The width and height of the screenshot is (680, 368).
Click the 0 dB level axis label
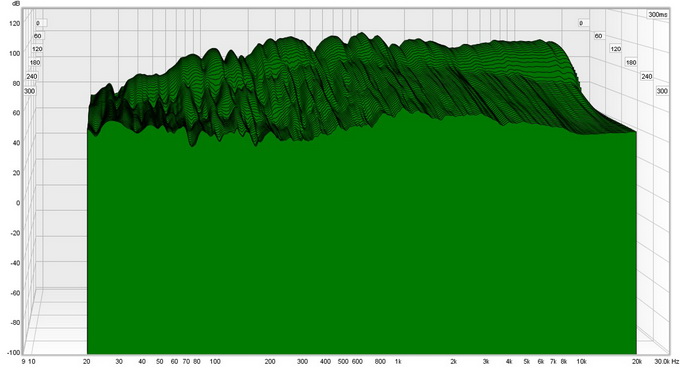coord(18,203)
